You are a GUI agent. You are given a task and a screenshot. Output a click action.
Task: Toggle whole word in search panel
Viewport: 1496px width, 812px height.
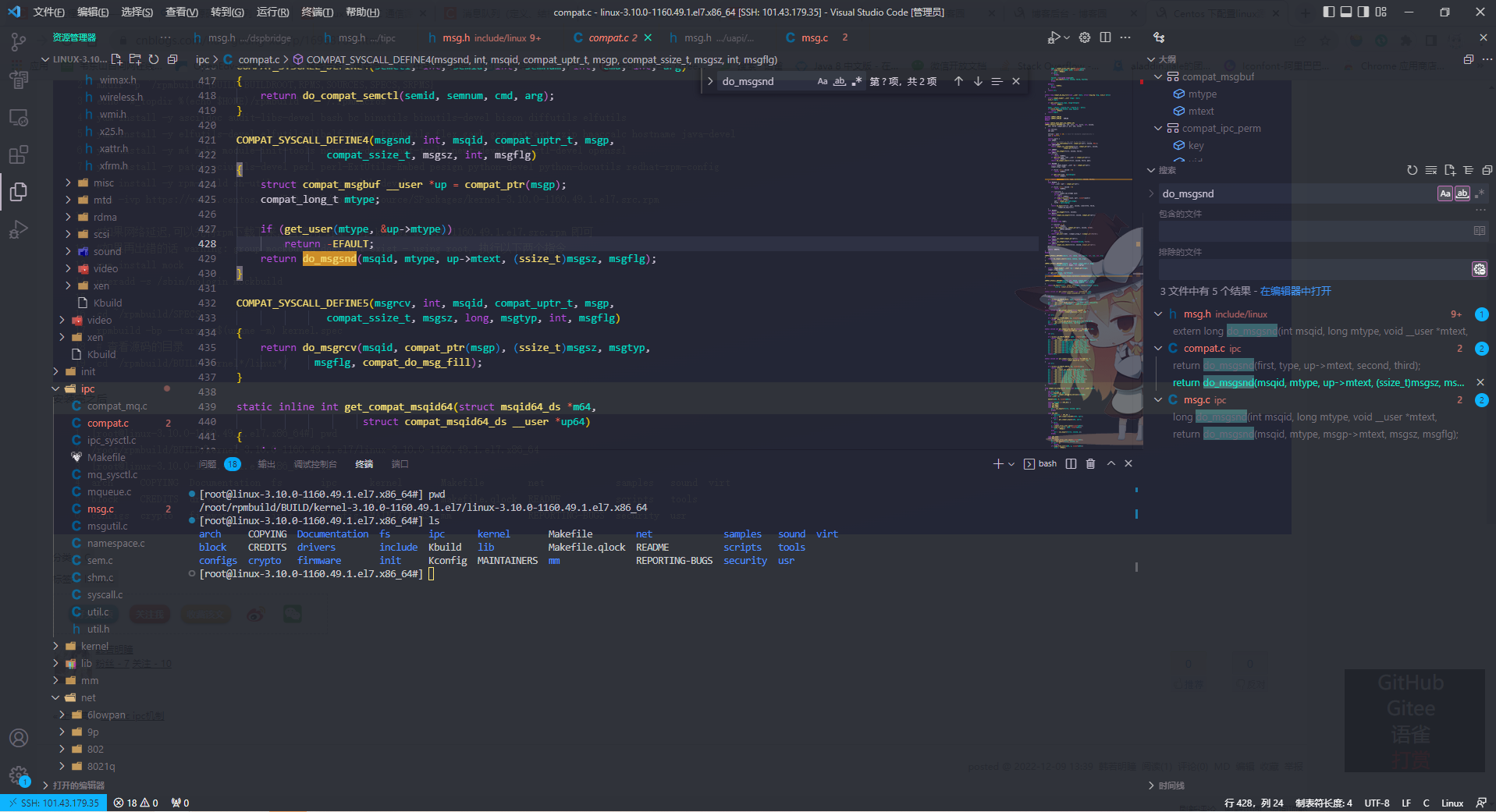coord(1462,193)
